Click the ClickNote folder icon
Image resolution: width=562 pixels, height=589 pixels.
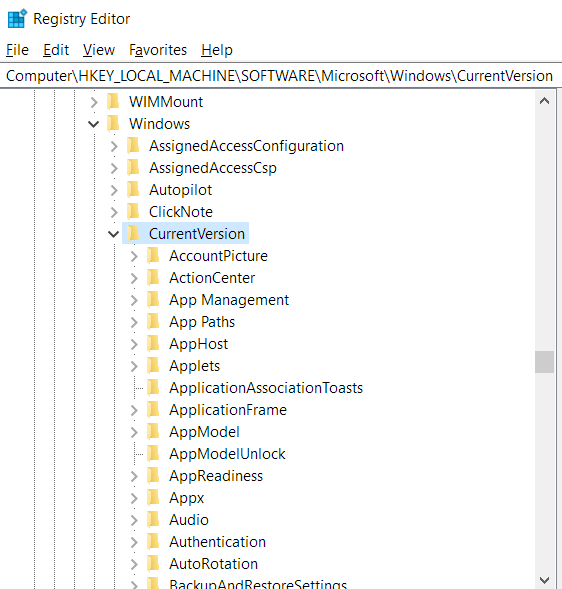coord(133,211)
